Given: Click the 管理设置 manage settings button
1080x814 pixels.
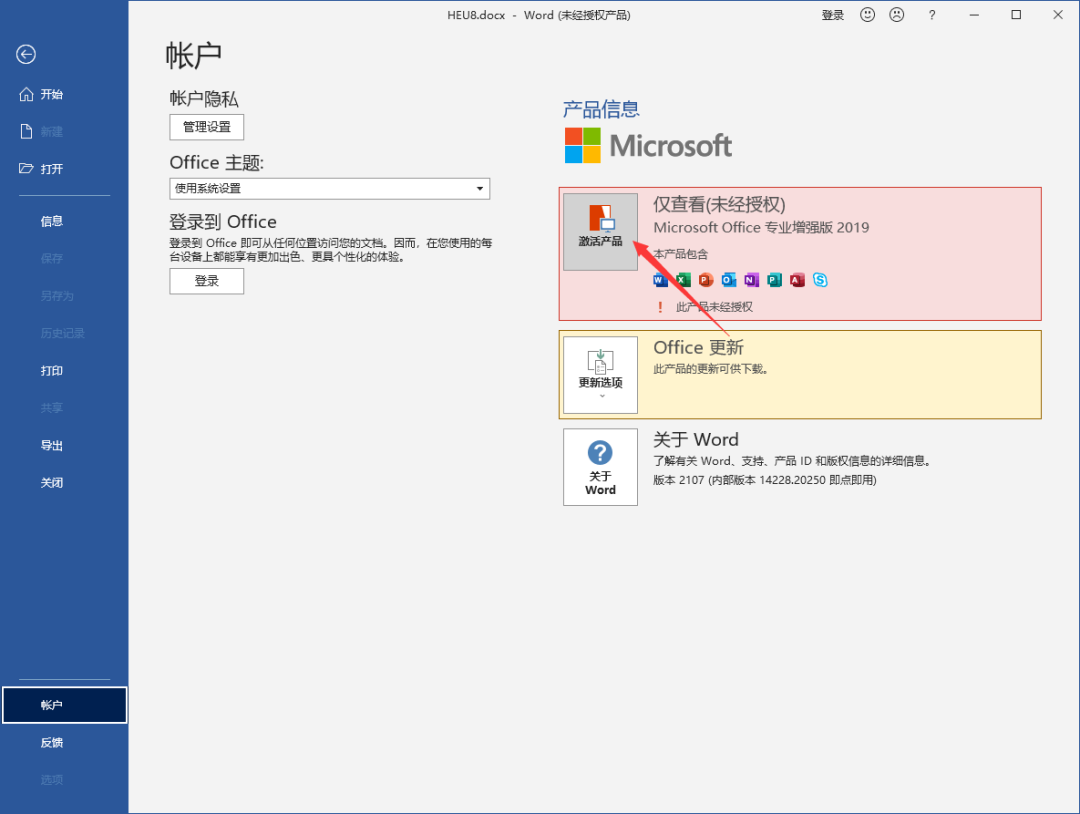Looking at the screenshot, I should (207, 127).
